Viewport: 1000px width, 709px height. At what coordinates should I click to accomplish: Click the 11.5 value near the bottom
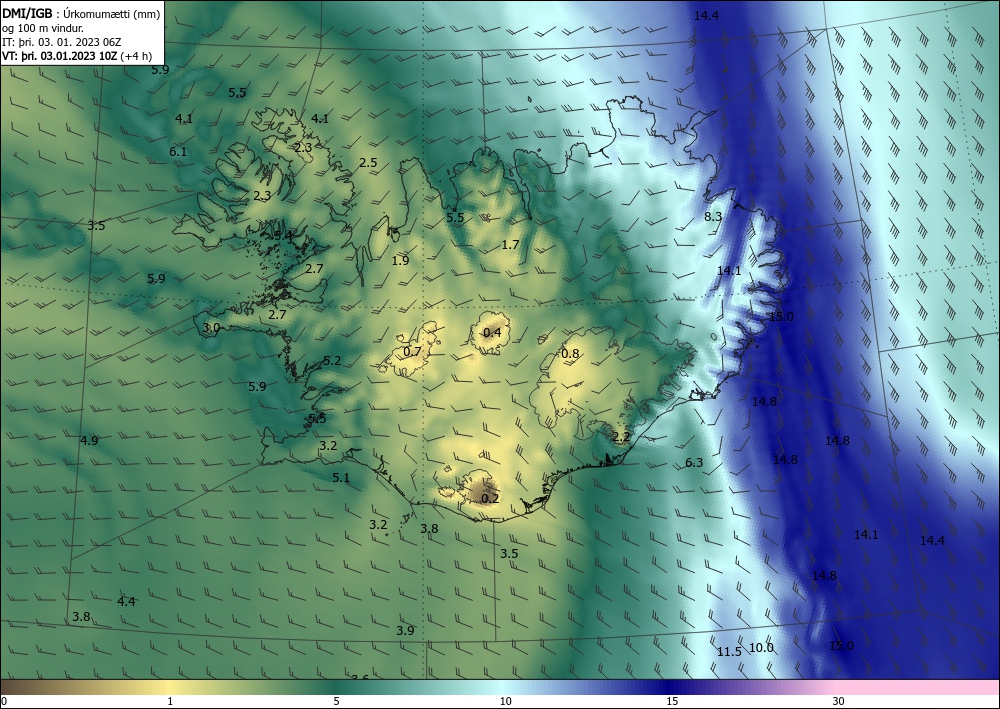(729, 652)
